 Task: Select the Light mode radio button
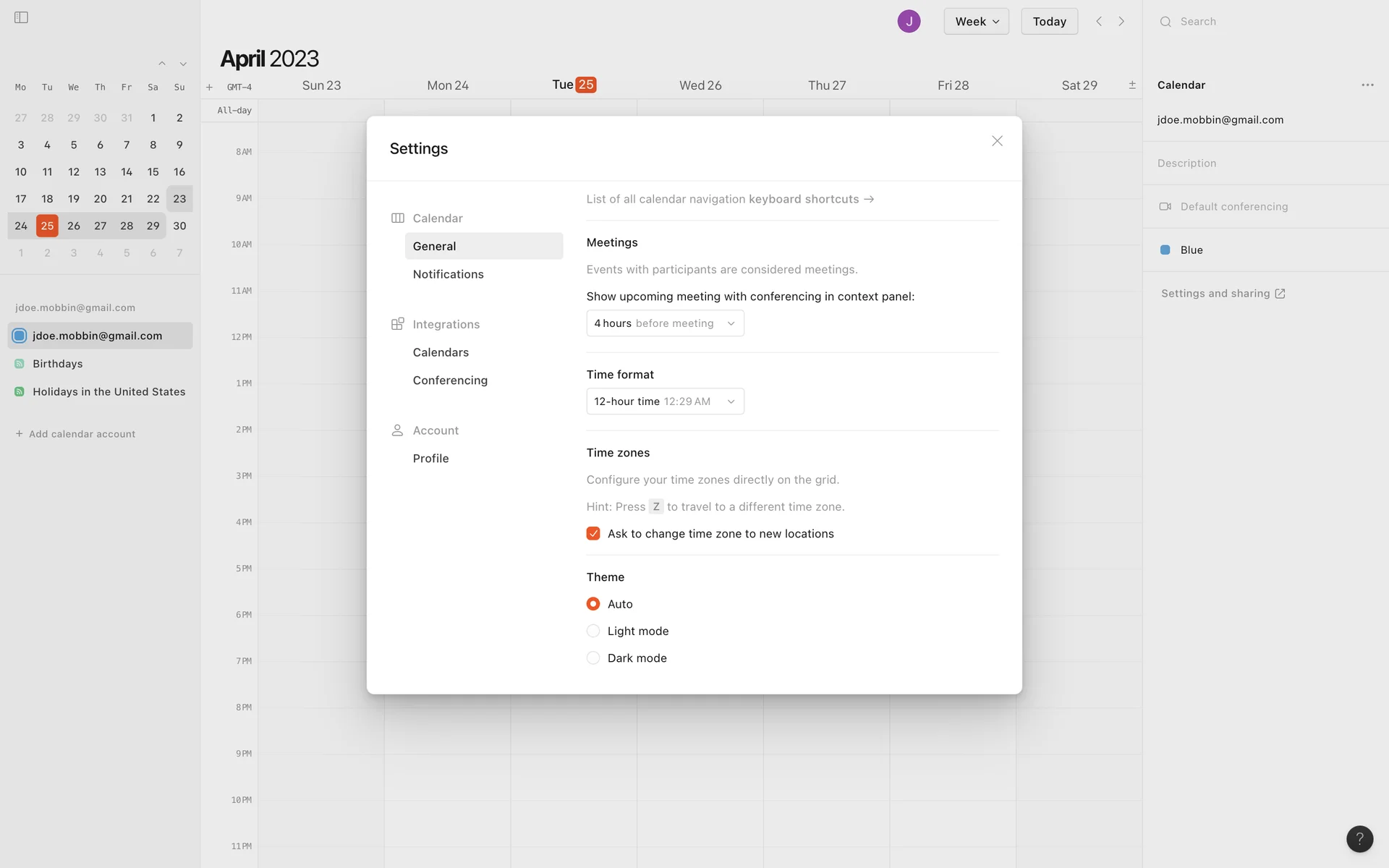tap(593, 631)
